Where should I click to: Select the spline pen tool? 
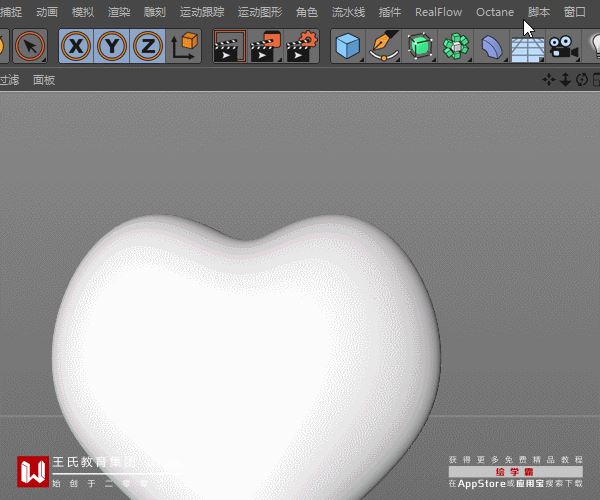click(384, 46)
